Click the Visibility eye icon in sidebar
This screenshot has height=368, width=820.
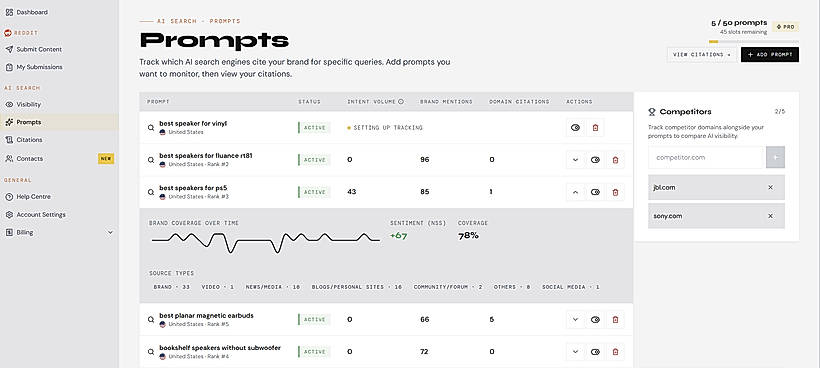click(x=9, y=104)
